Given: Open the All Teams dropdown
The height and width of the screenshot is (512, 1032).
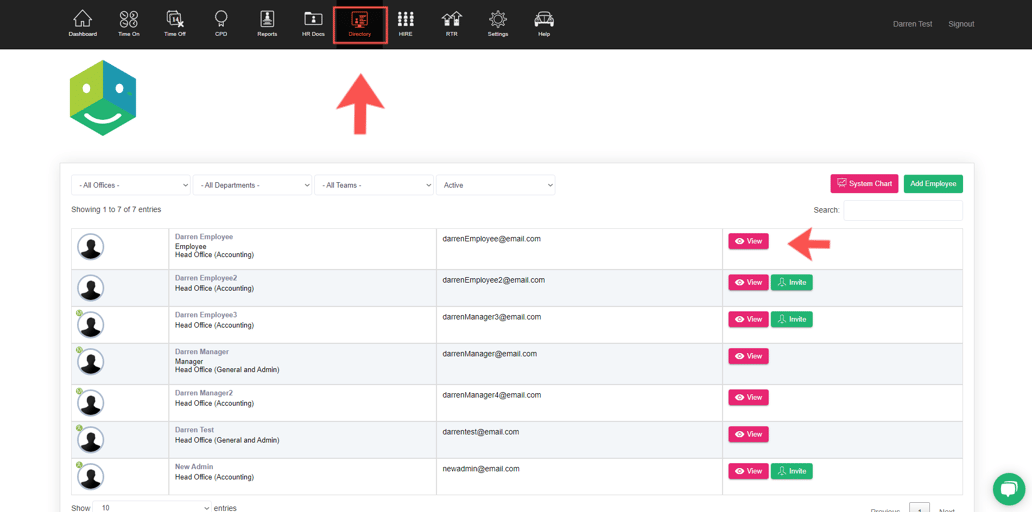Looking at the screenshot, I should 374,185.
